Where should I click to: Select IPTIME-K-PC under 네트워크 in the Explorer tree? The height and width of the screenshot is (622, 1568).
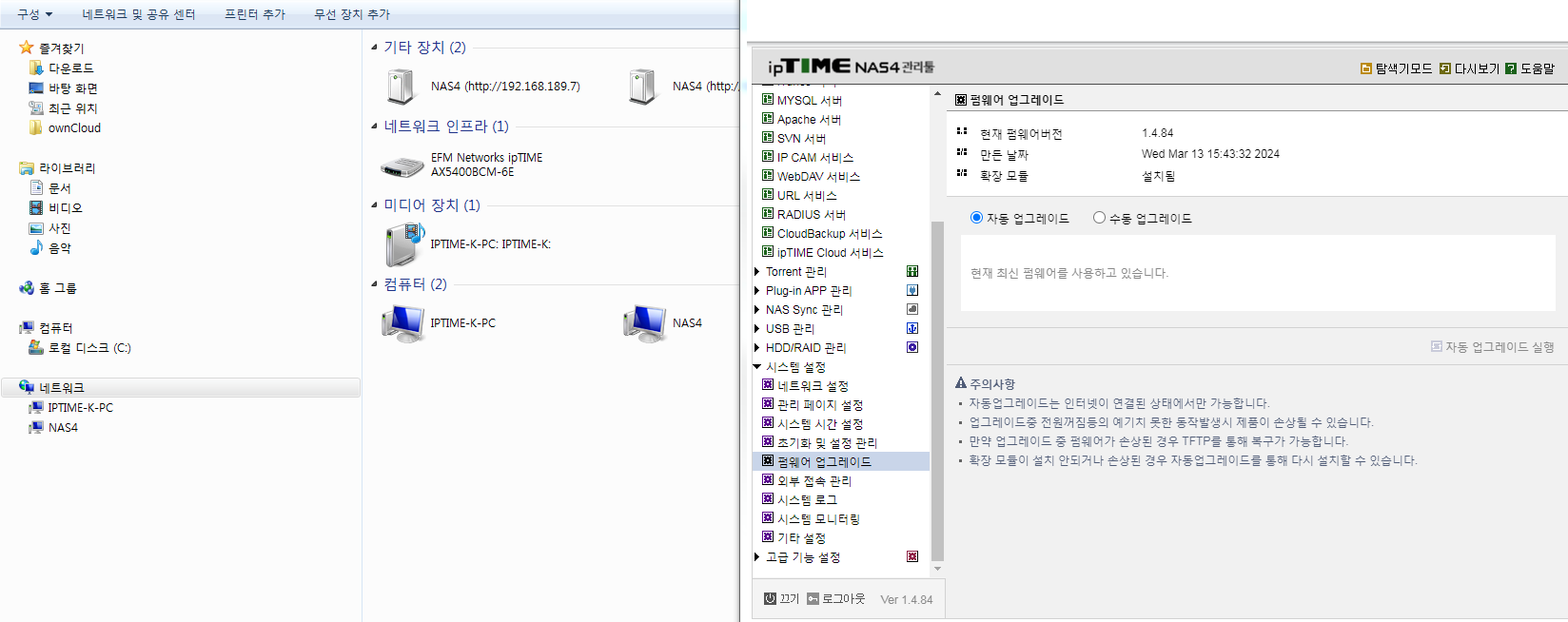[81, 408]
